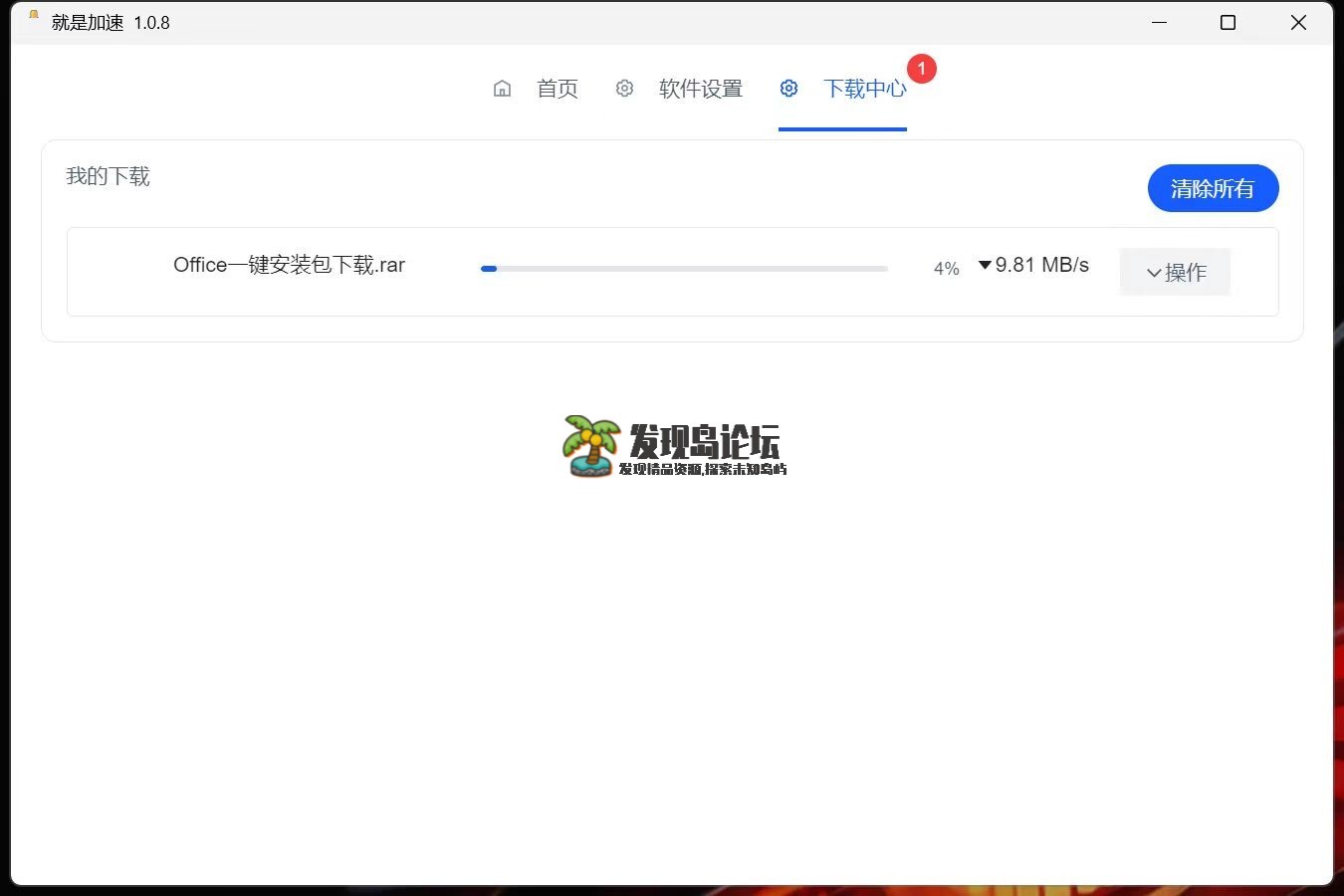The width and height of the screenshot is (1344, 896).
Task: Open the 首页 tab
Action: (x=558, y=89)
